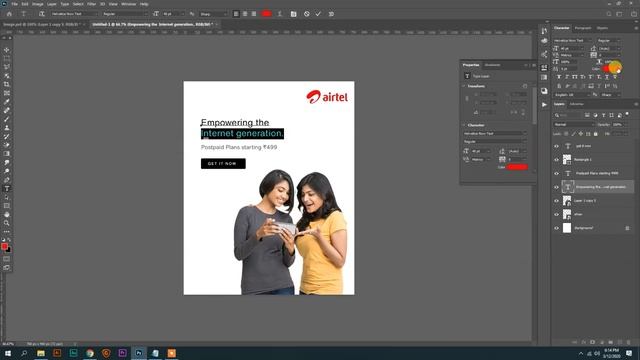Open the Create warped text option
The image size is (640, 360).
pos(280,14)
